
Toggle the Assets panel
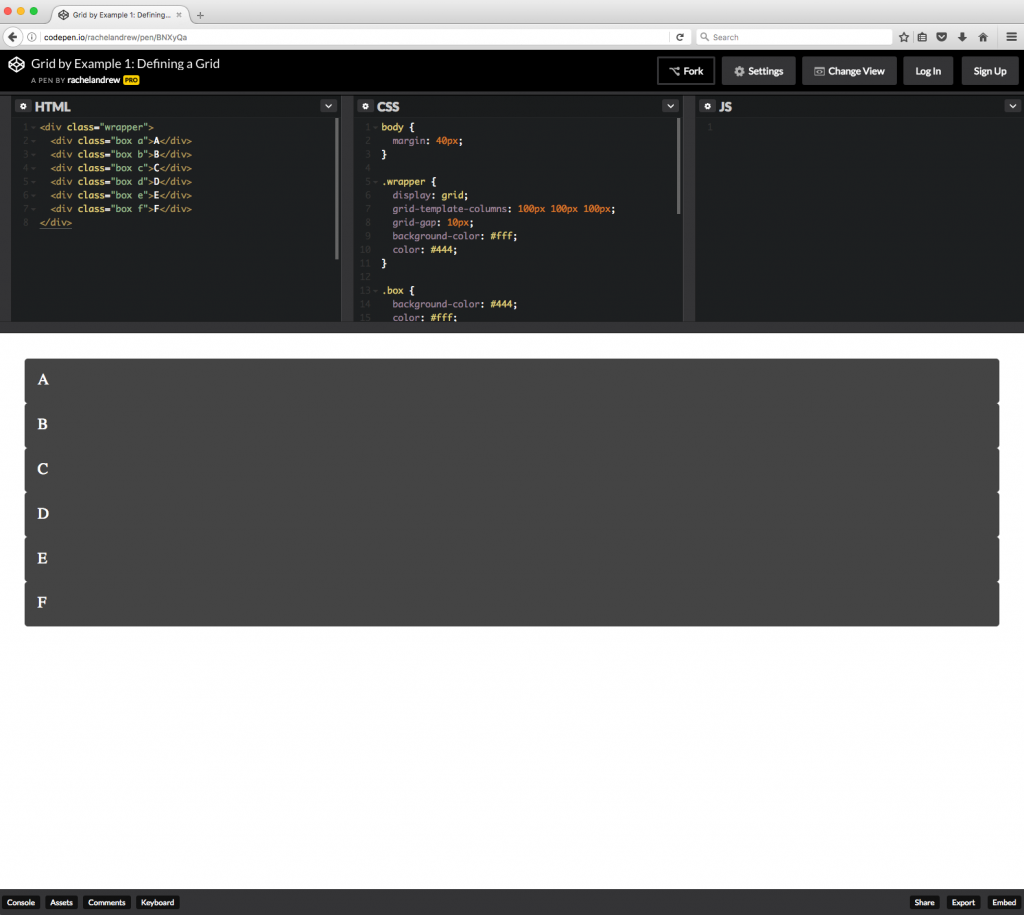[x=61, y=902]
